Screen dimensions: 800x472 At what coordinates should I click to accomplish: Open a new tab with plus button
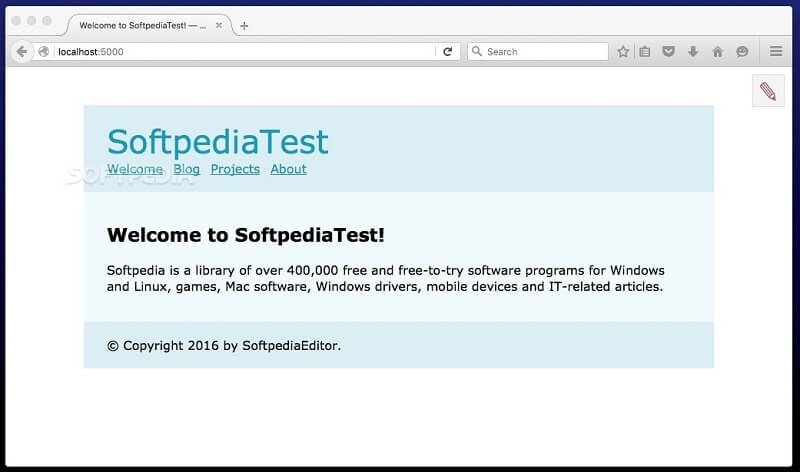pyautogui.click(x=244, y=26)
